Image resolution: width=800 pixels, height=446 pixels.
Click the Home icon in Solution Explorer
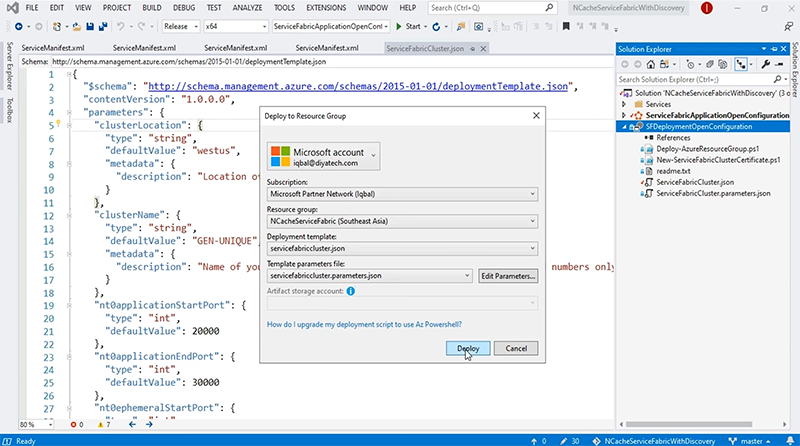[651, 64]
